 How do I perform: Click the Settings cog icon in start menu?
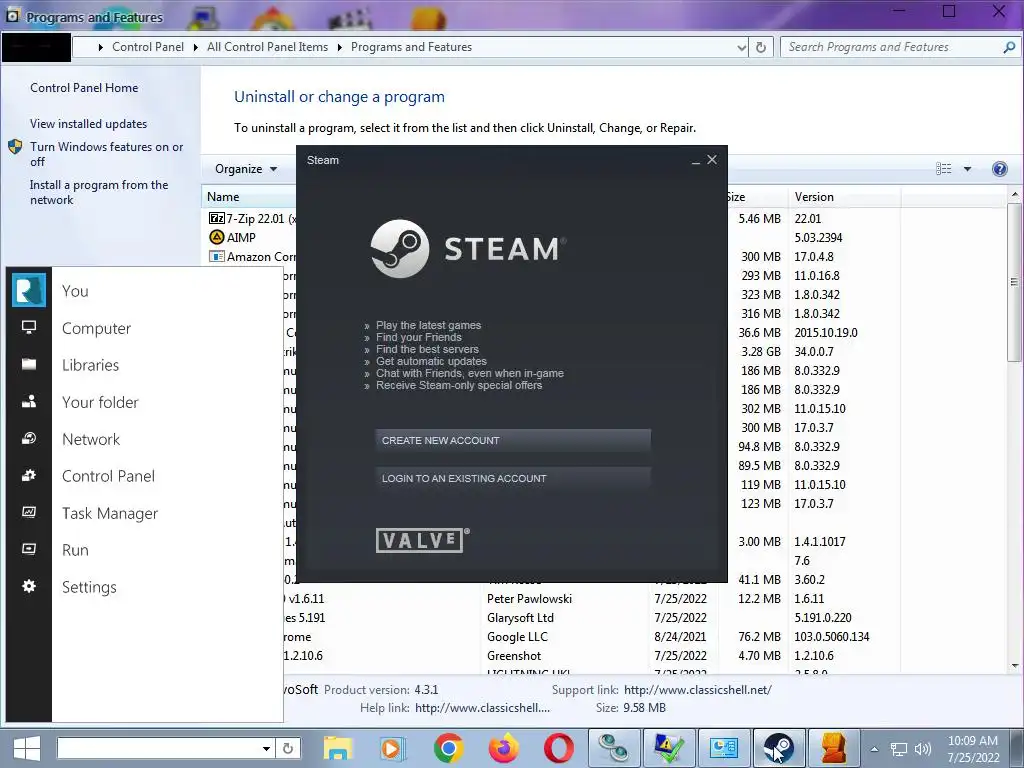29,586
